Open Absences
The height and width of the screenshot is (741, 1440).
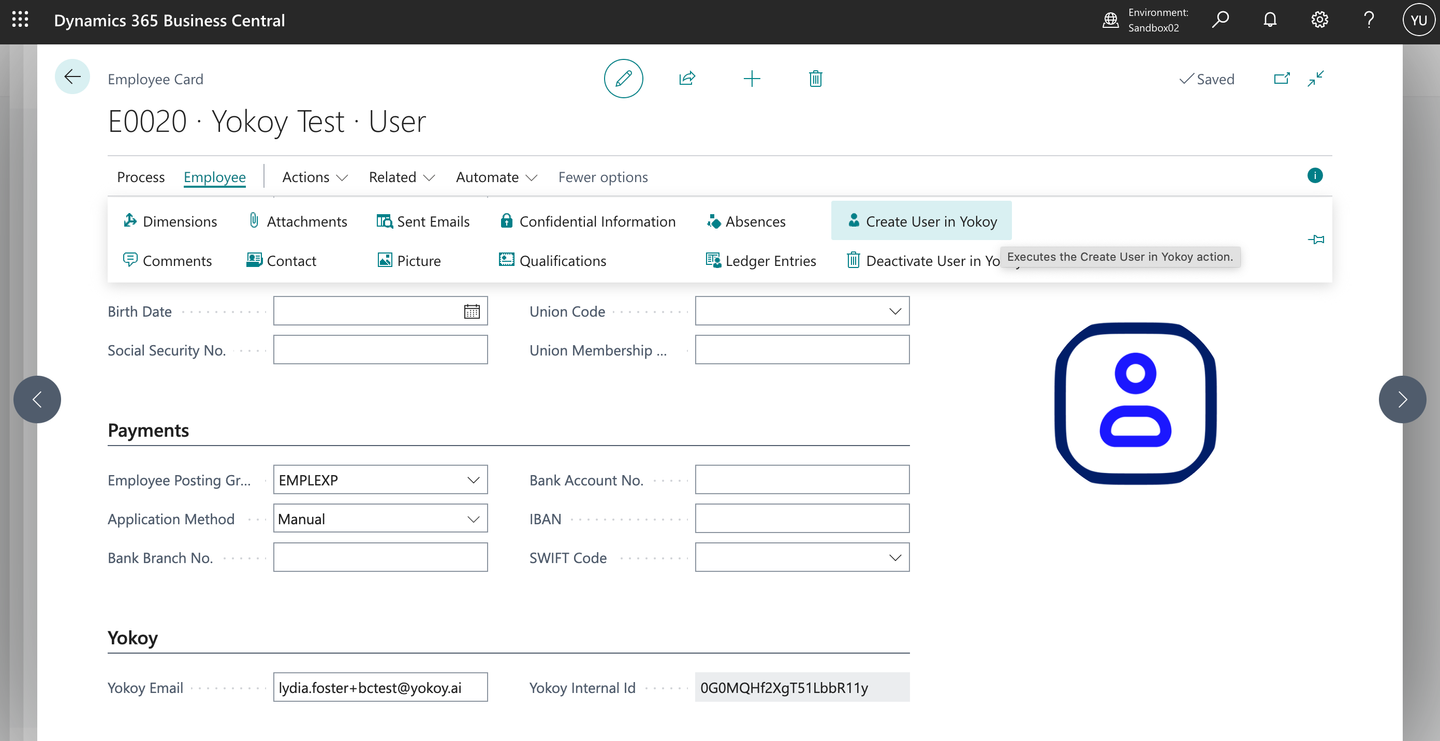tap(746, 221)
